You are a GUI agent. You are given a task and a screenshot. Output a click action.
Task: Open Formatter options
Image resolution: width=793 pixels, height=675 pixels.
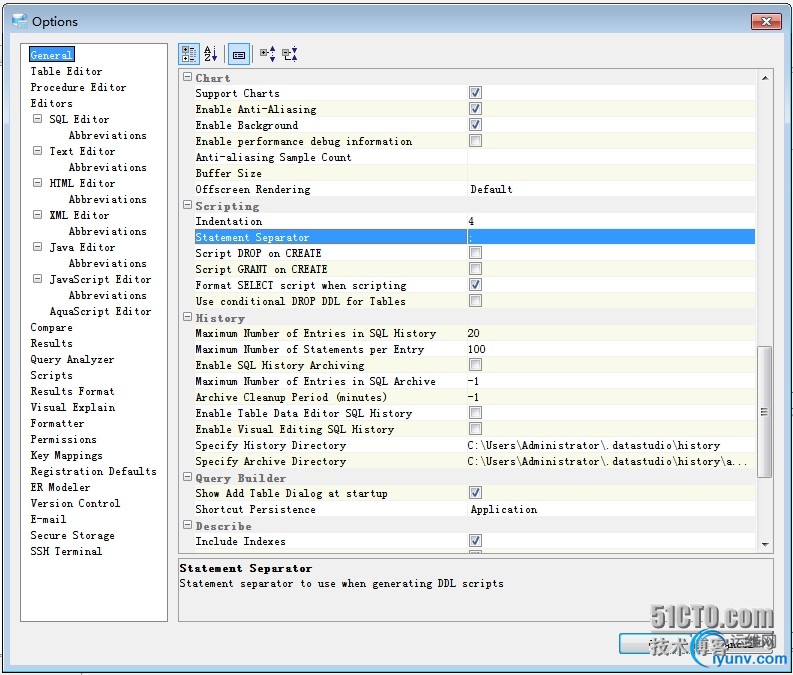pos(57,423)
